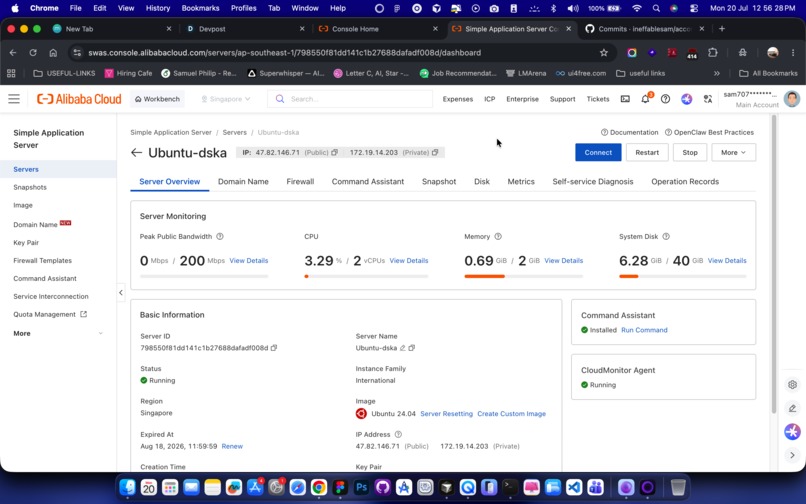Switch to the Firewall tab
Image resolution: width=806 pixels, height=504 pixels.
pyautogui.click(x=300, y=182)
